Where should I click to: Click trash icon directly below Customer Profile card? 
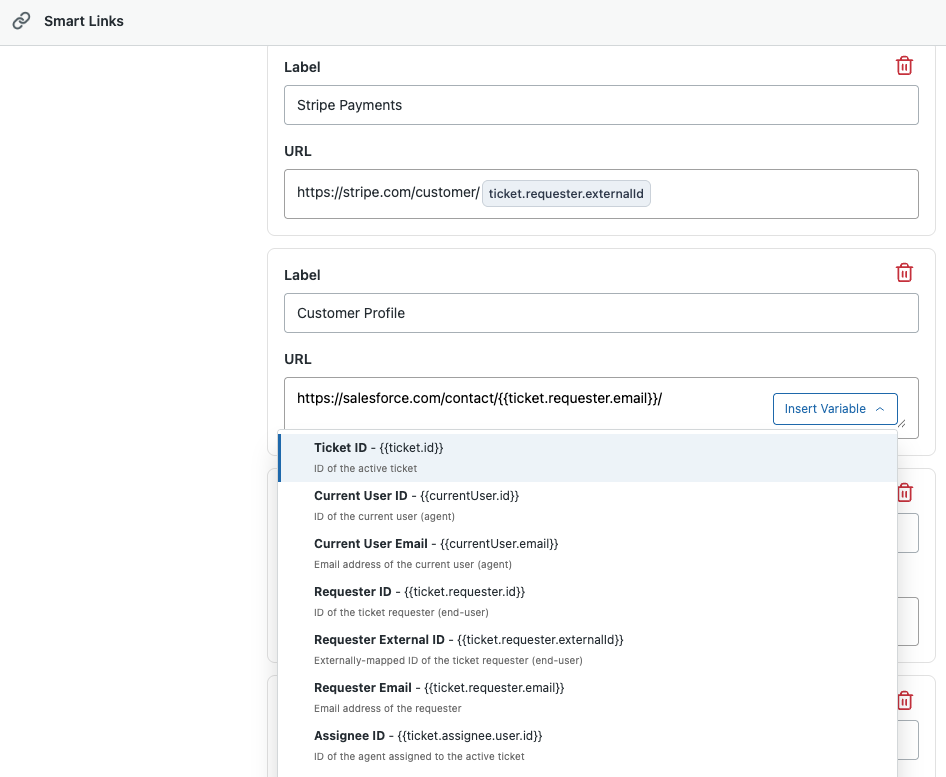coord(904,493)
